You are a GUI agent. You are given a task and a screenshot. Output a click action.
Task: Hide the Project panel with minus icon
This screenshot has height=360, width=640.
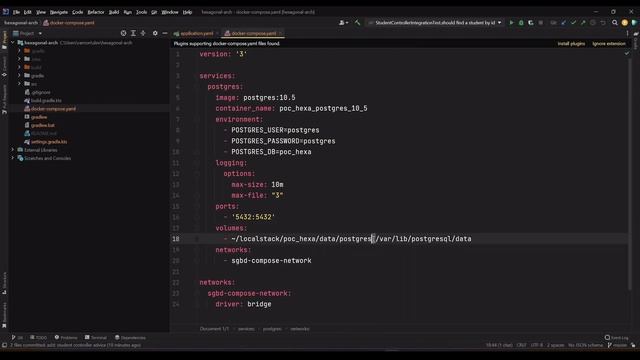click(165, 33)
